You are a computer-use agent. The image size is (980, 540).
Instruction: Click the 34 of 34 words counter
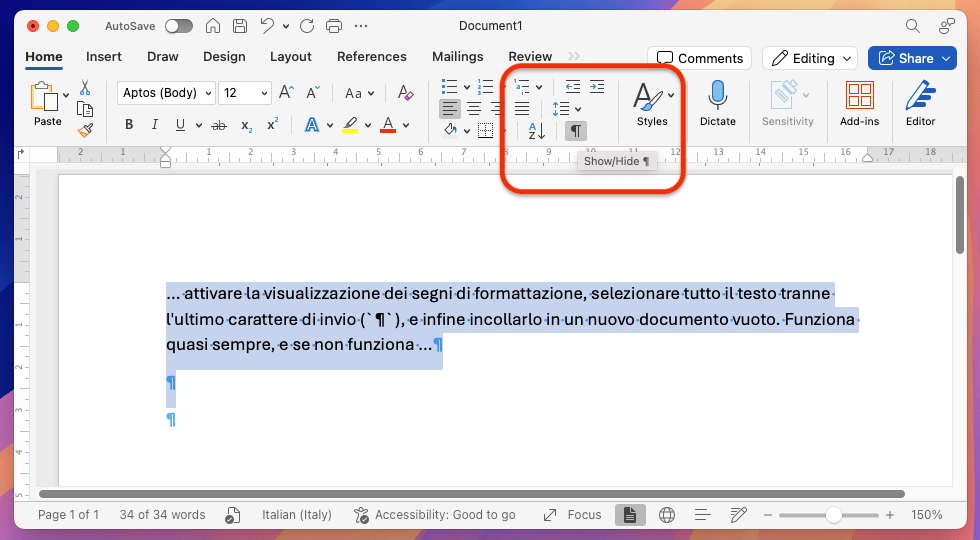coord(162,515)
